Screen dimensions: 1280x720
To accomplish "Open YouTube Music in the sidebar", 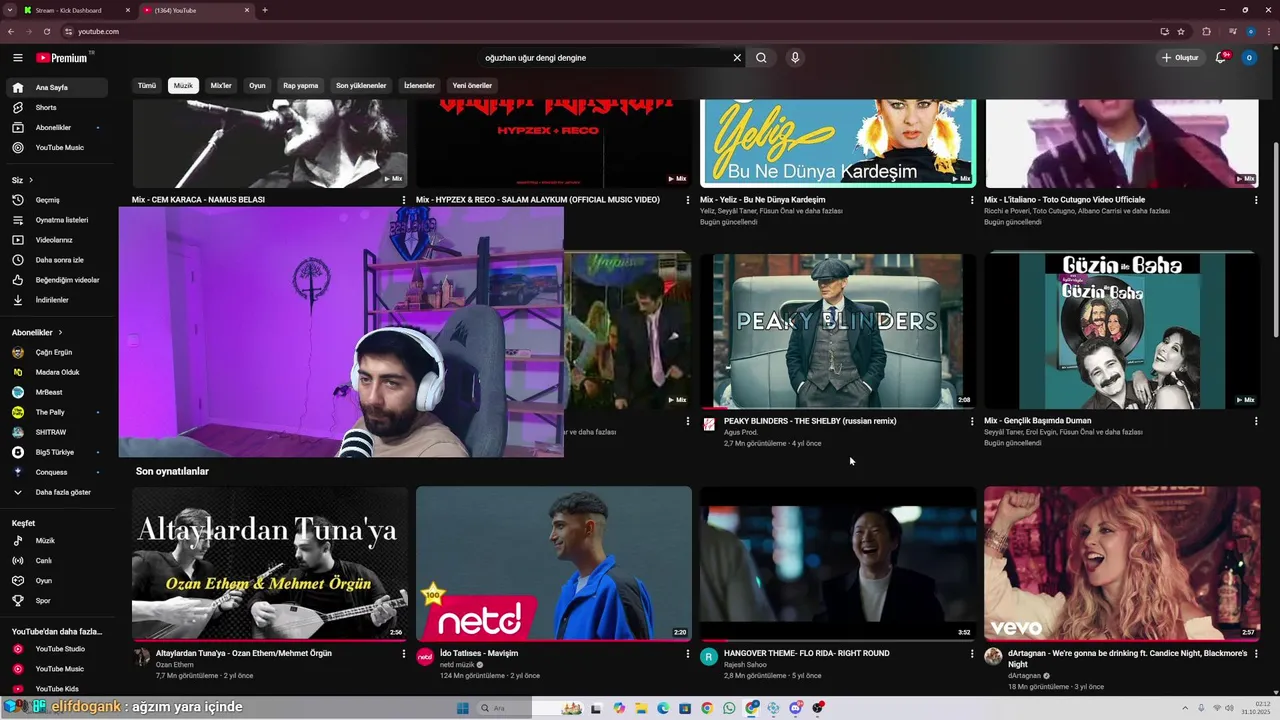I will pos(57,148).
